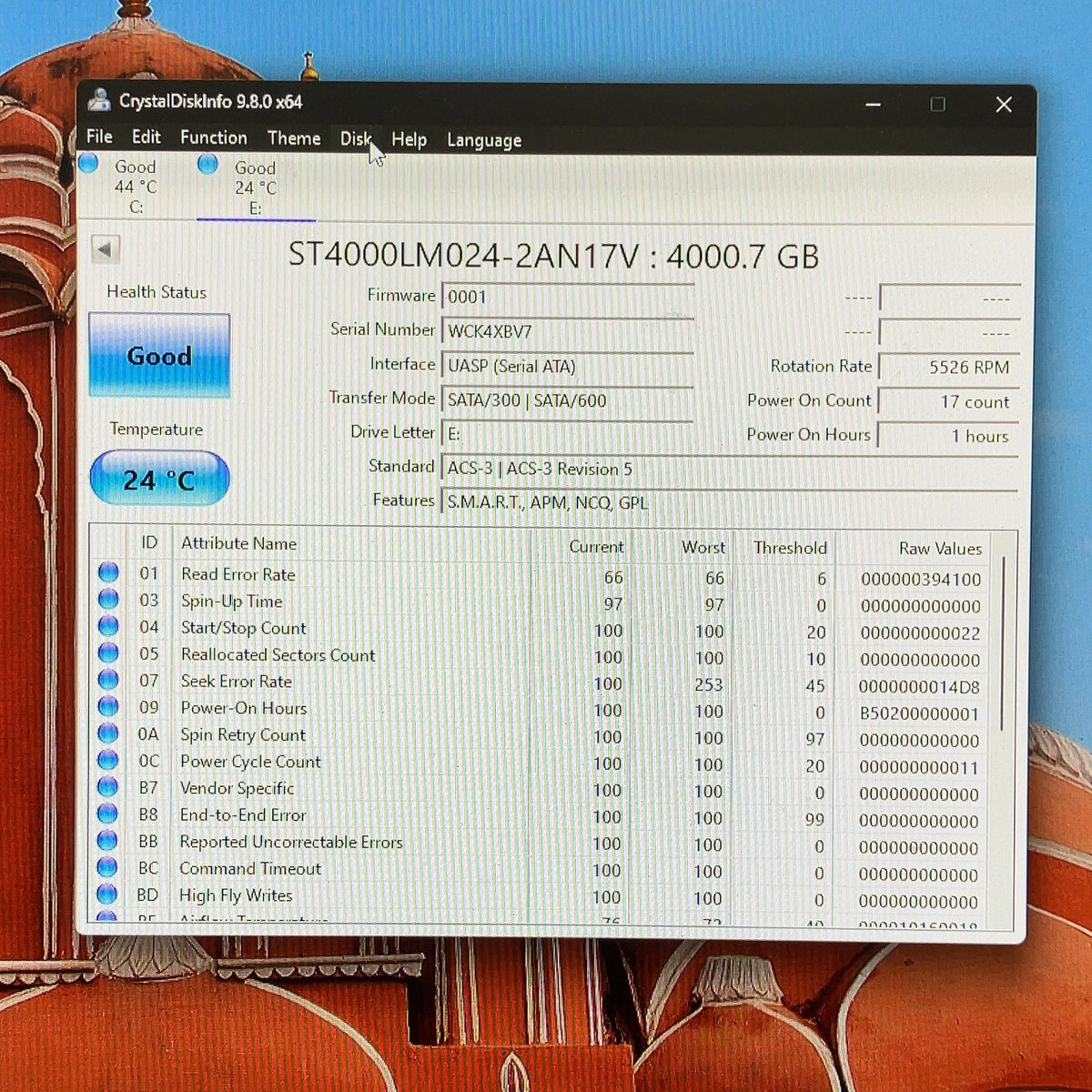This screenshot has width=1092, height=1092.
Task: Open the Help menu
Action: (409, 139)
